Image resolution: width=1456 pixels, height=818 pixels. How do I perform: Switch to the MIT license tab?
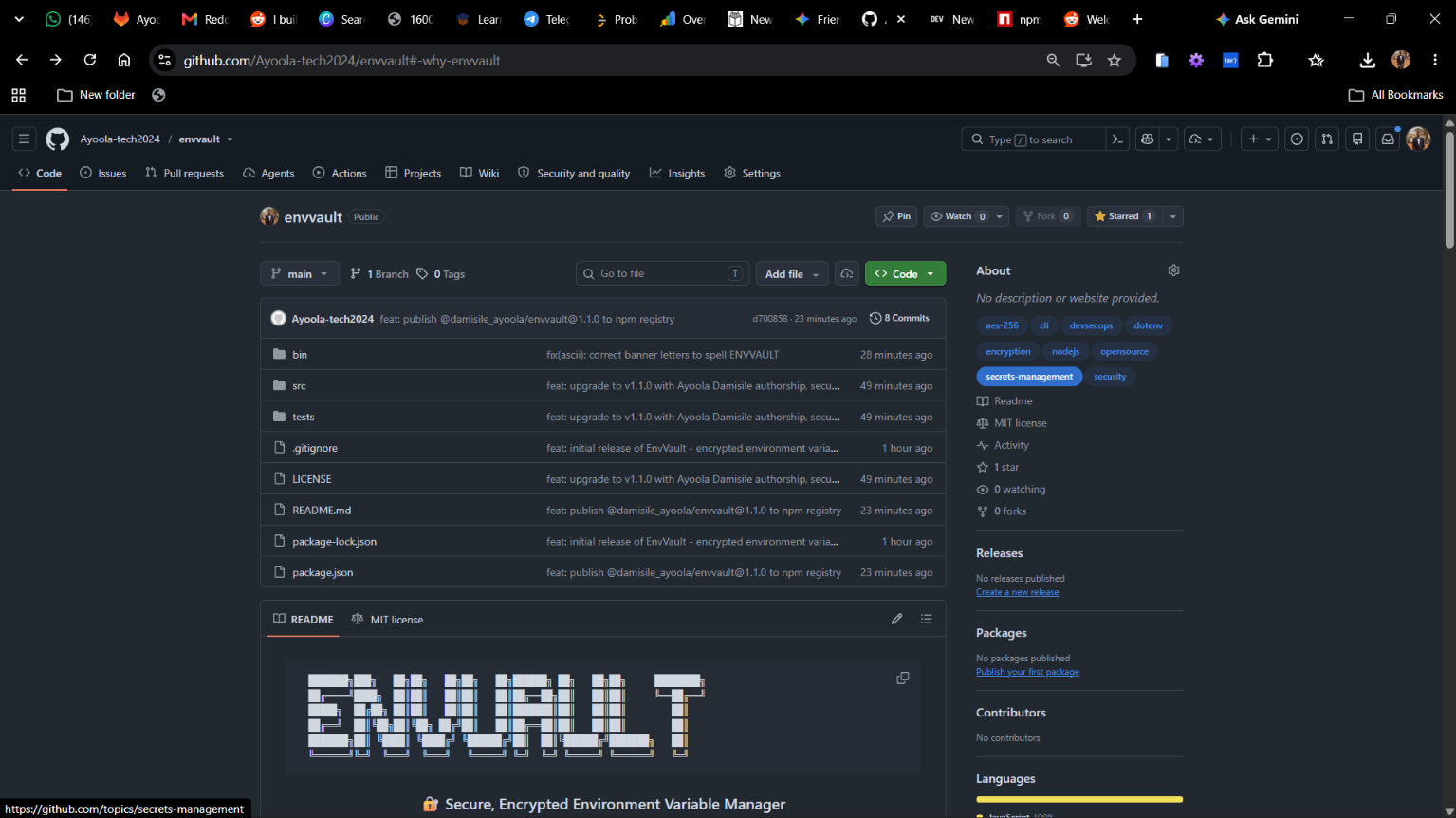[387, 619]
